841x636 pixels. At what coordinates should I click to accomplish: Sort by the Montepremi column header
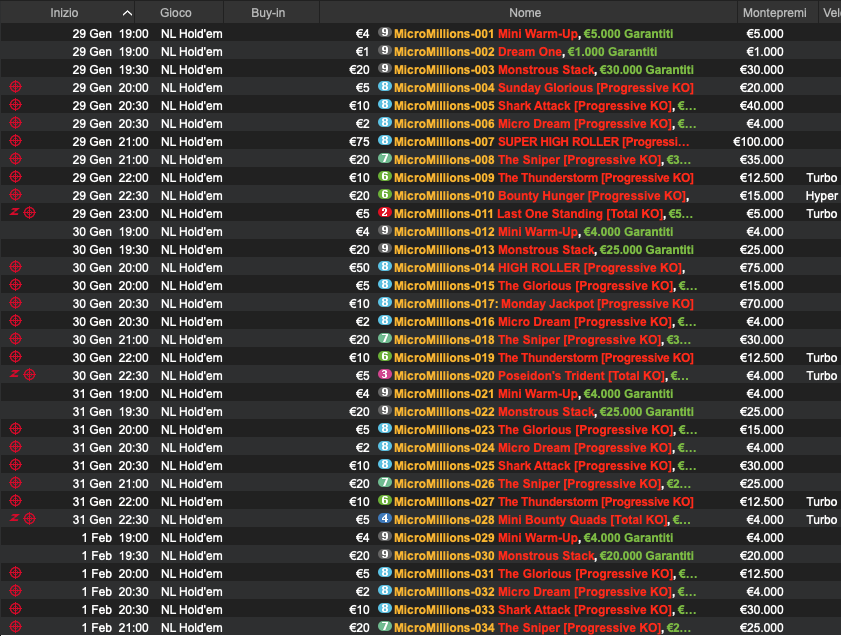(774, 13)
